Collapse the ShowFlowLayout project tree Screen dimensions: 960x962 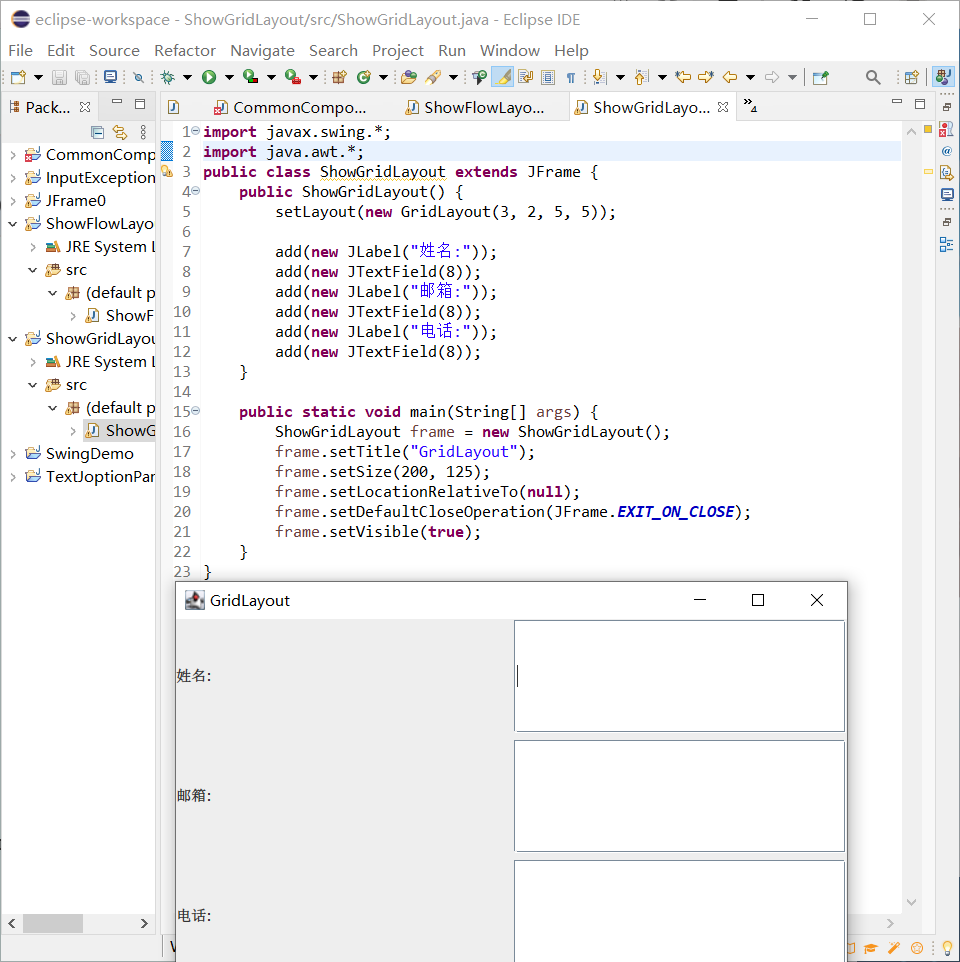click(x=12, y=224)
